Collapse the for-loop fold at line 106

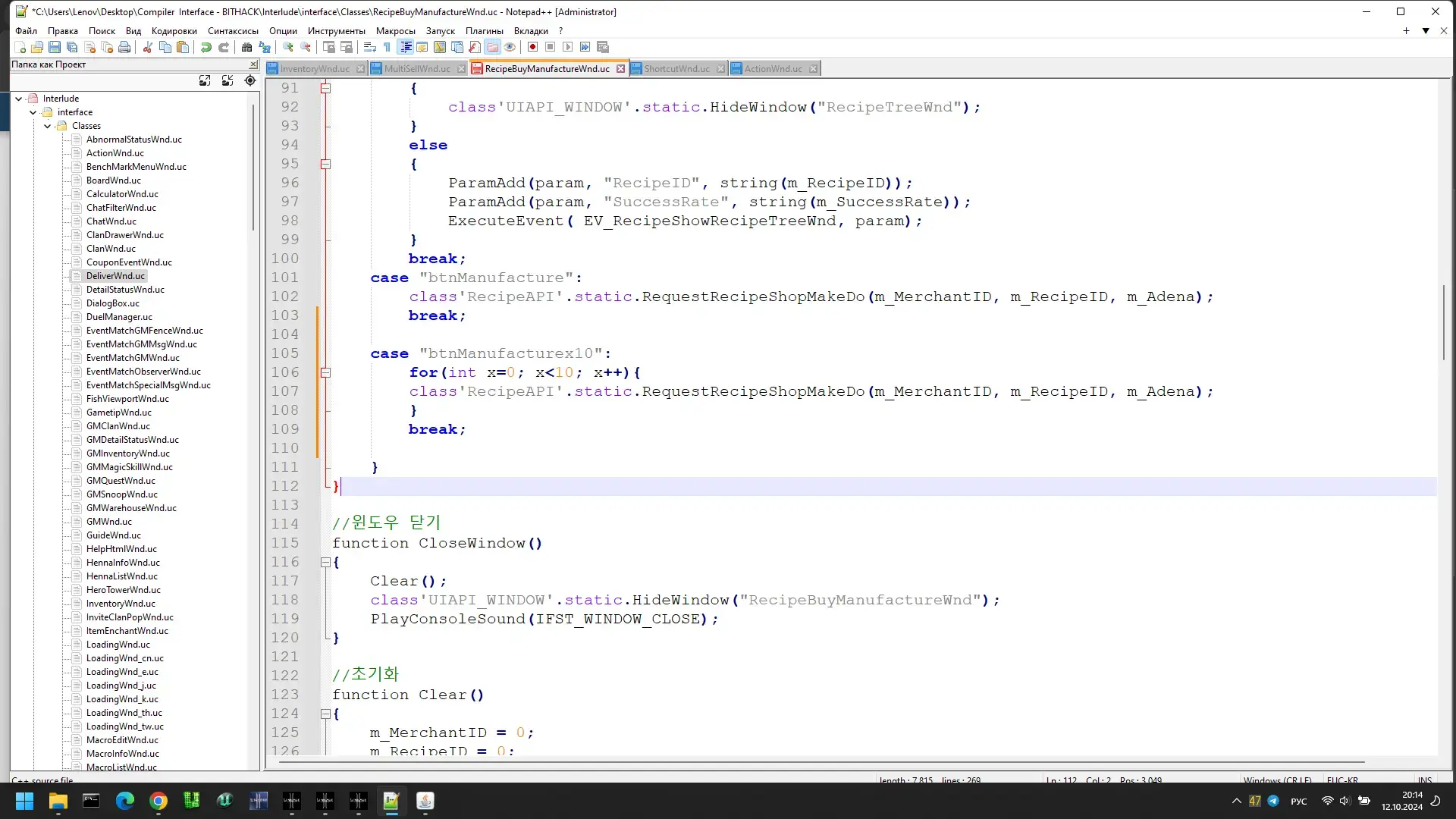point(325,372)
